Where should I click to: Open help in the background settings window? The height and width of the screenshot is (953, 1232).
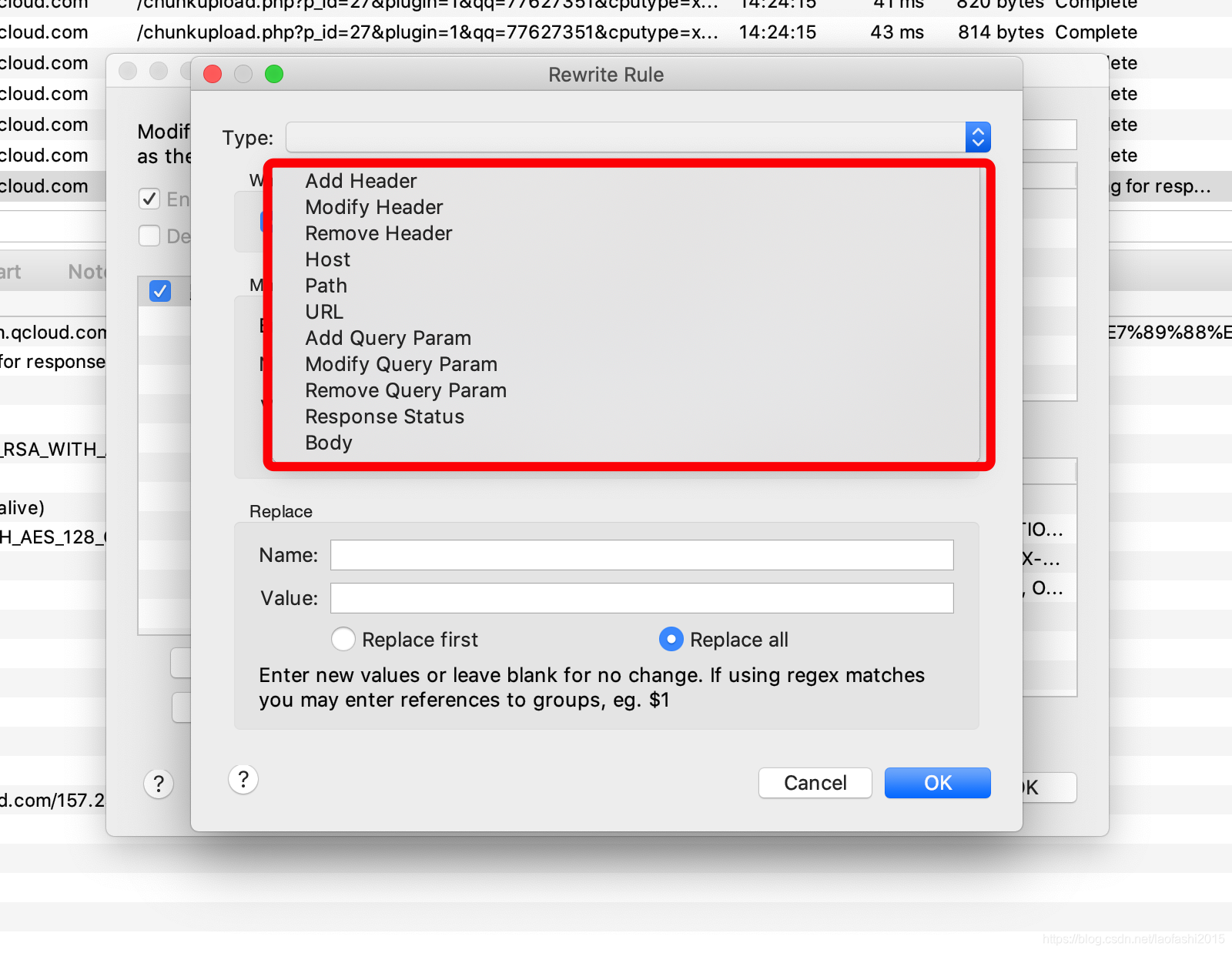159,784
